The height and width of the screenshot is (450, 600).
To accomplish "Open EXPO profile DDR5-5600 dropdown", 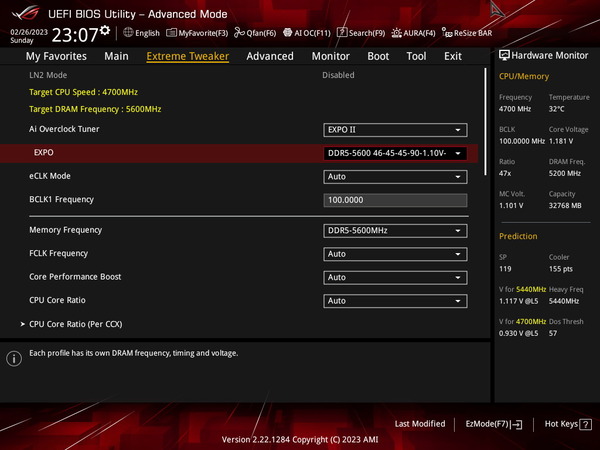I will (395, 153).
